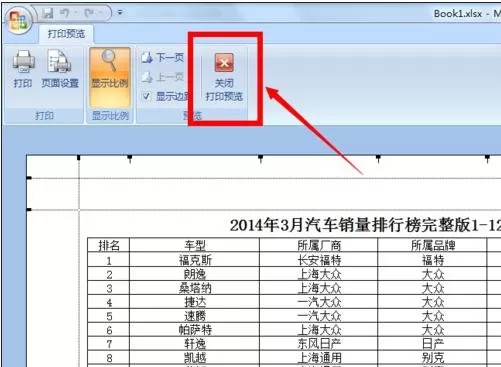501x367 pixels.
Task: Click the 福克斯 cell
Action: tap(195, 260)
